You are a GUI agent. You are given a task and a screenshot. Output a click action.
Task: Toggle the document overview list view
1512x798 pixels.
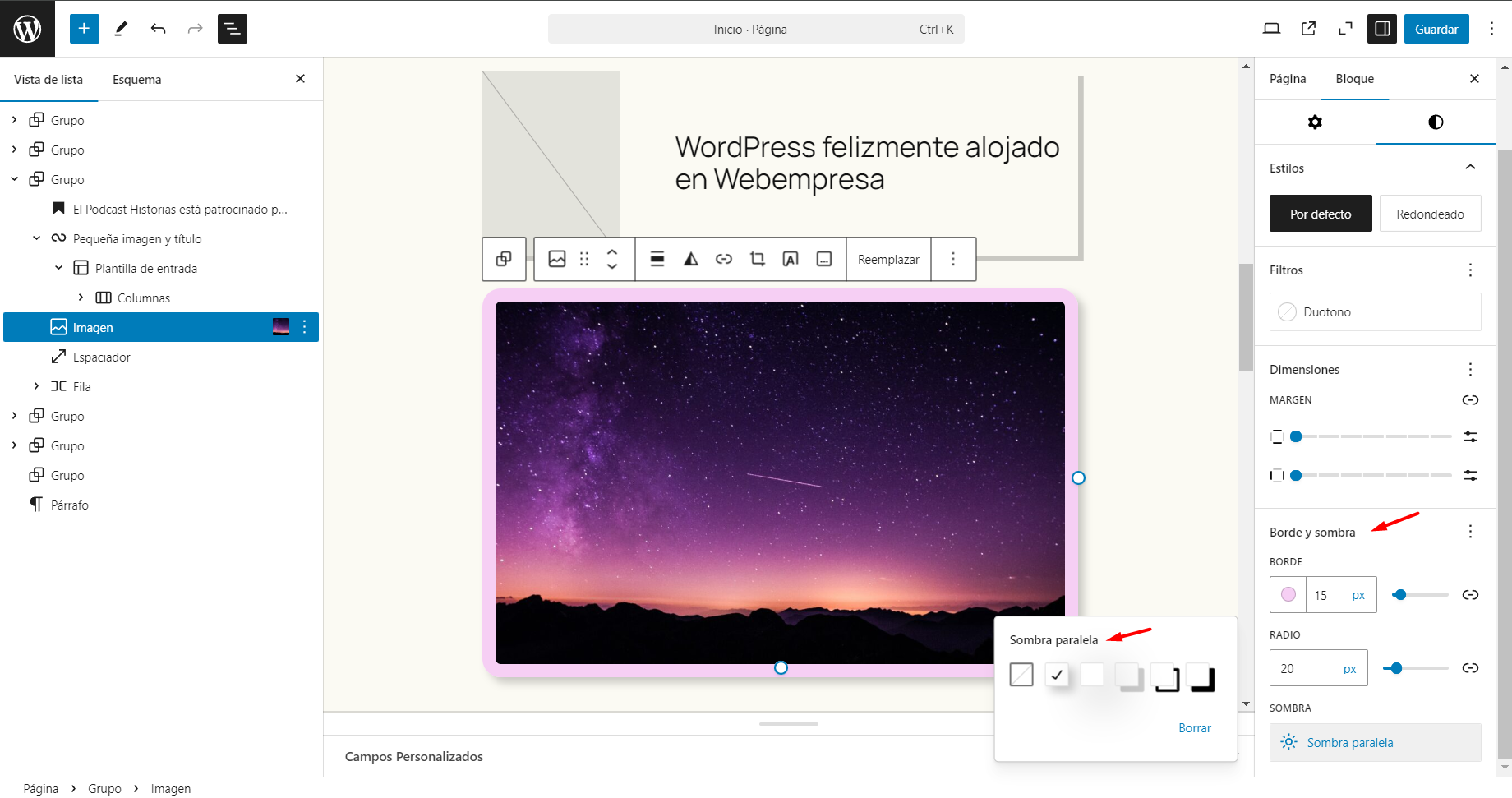point(233,29)
